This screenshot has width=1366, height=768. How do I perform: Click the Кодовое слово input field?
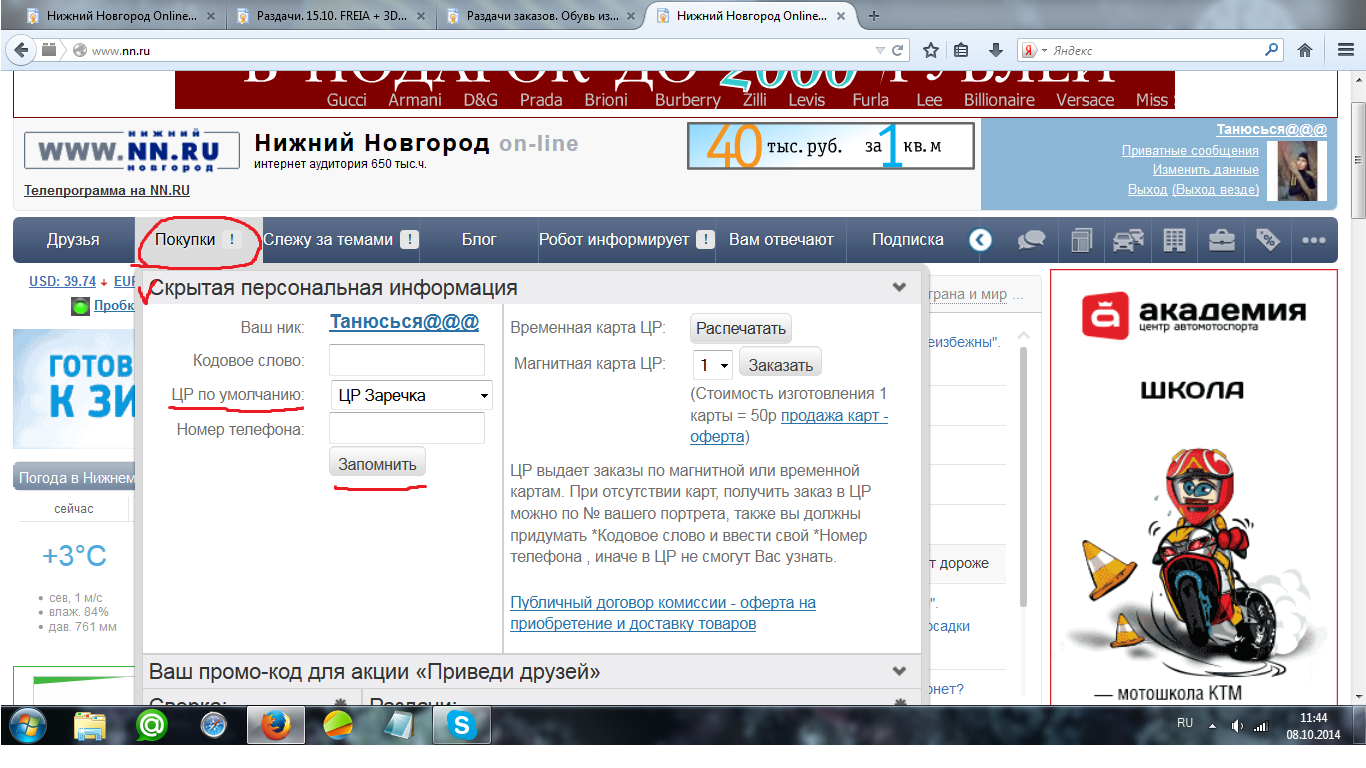(x=407, y=360)
